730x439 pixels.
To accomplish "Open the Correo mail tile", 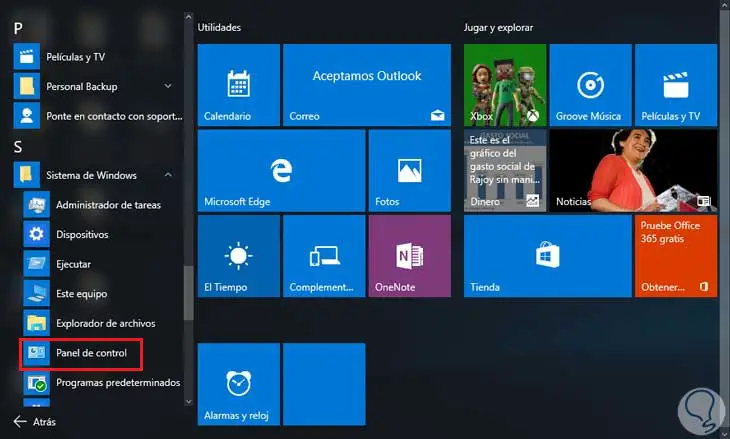I will point(367,85).
